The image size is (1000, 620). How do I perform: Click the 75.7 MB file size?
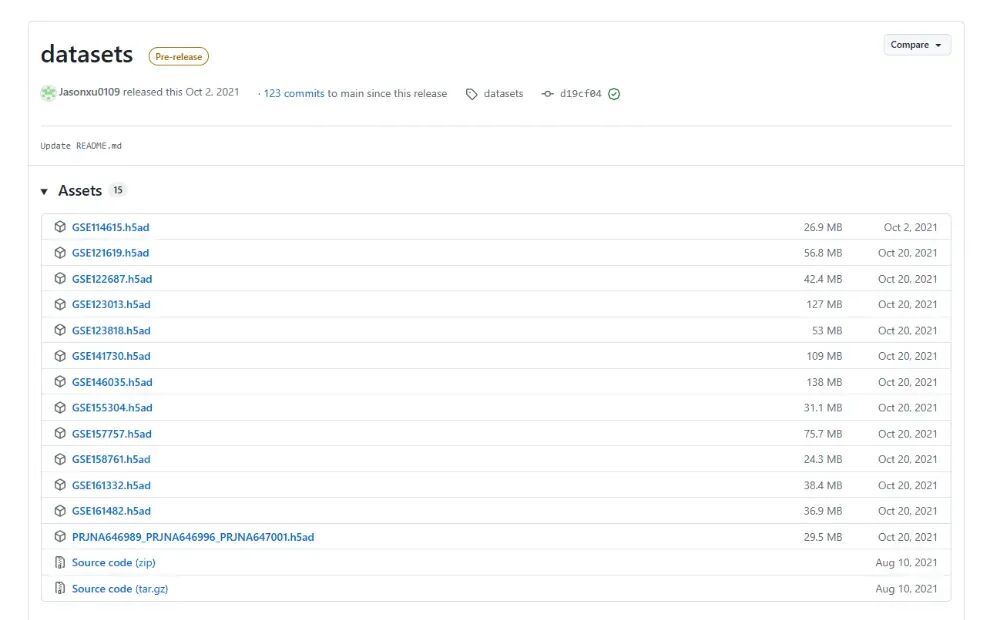(x=823, y=434)
